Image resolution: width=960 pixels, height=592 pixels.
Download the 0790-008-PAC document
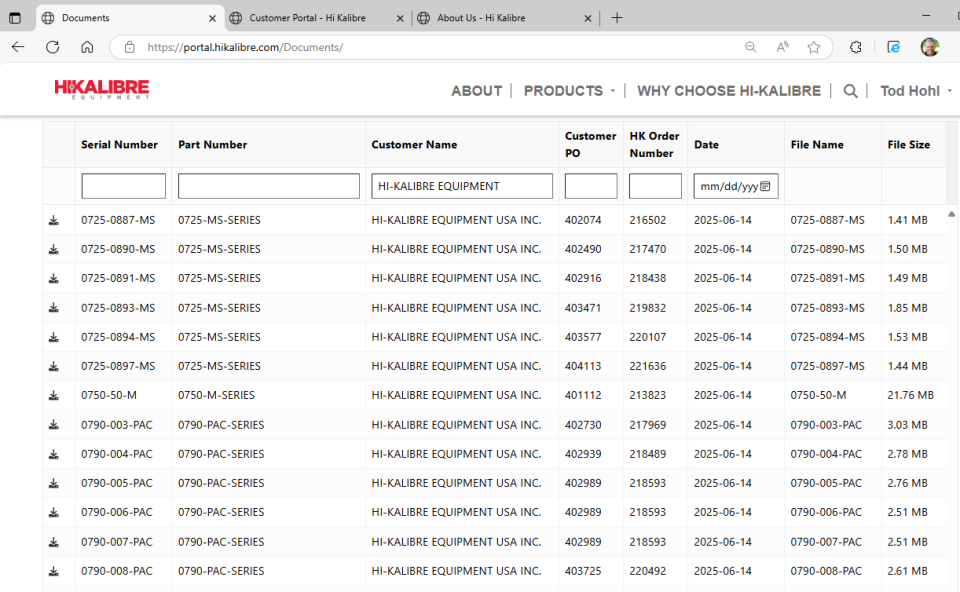[x=54, y=571]
